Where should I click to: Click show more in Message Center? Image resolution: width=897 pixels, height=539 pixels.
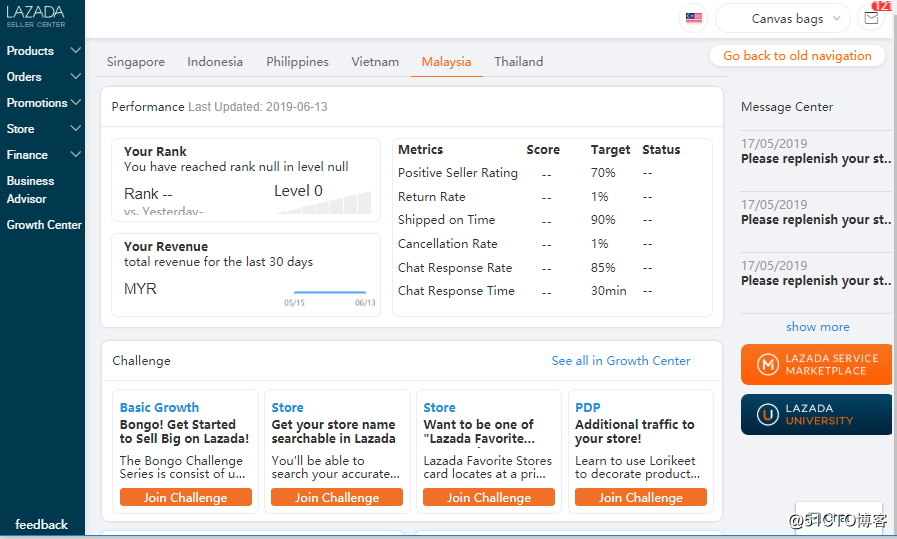[x=817, y=327]
